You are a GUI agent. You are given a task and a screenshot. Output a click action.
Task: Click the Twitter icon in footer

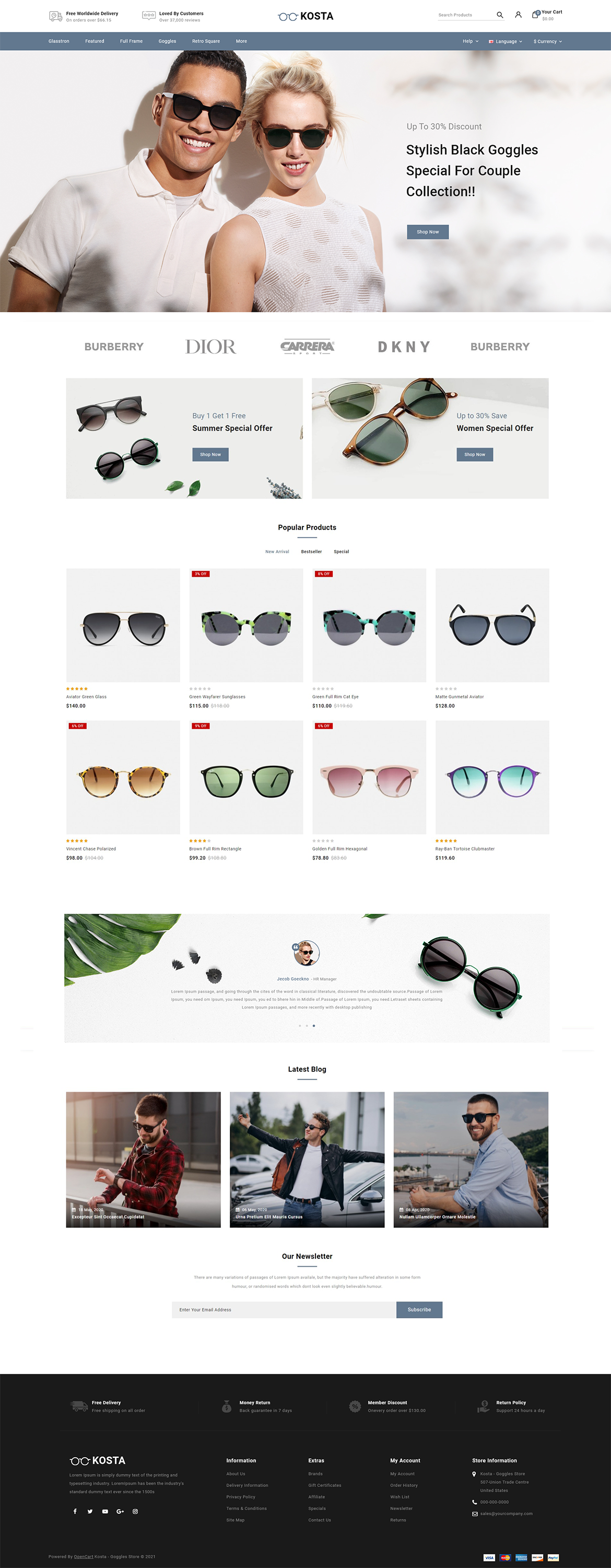point(90,1512)
